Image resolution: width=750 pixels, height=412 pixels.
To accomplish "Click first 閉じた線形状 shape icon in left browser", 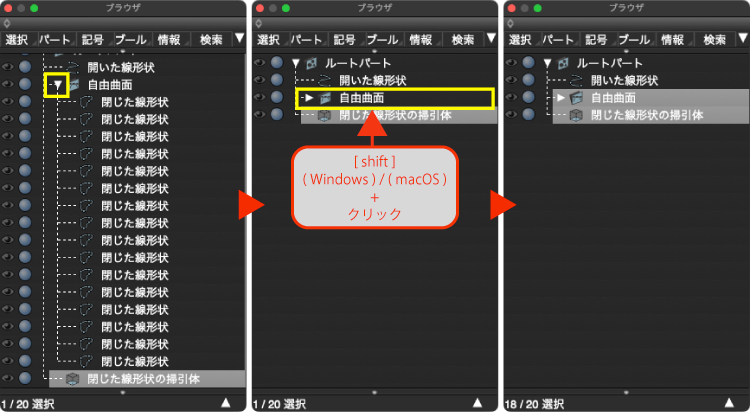I will [86, 102].
